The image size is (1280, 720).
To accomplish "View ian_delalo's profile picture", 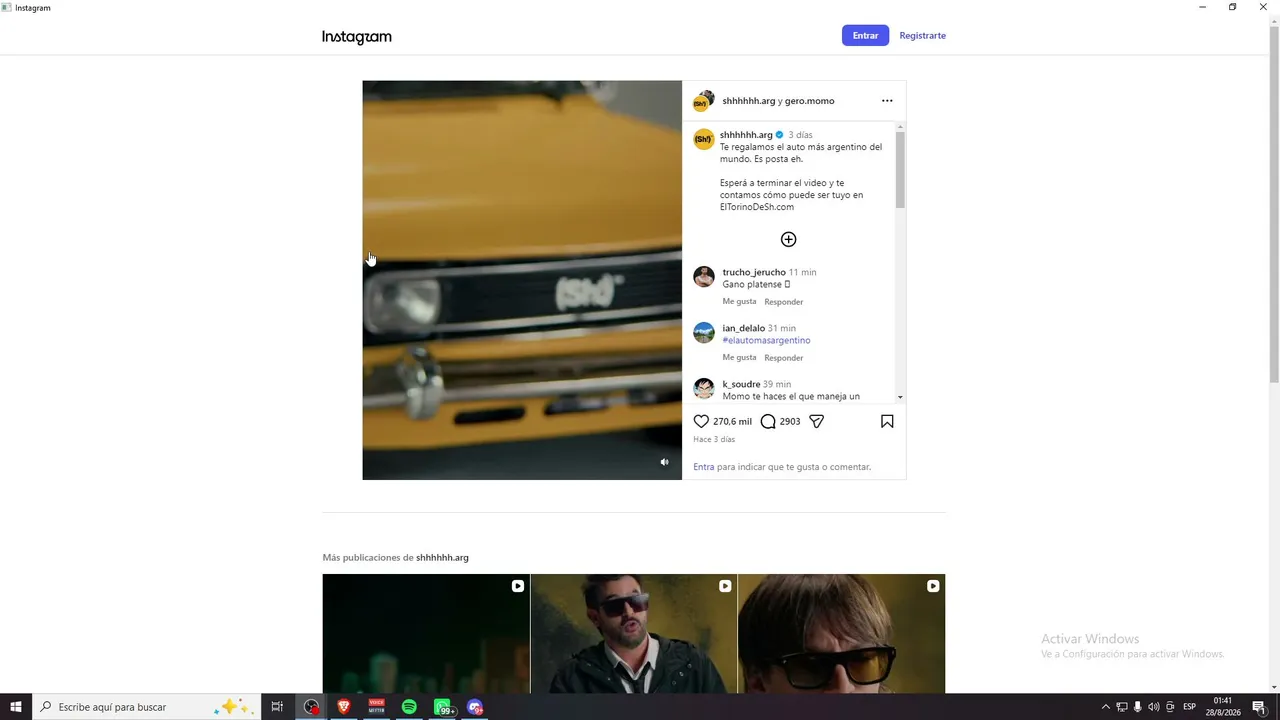I will (x=704, y=333).
